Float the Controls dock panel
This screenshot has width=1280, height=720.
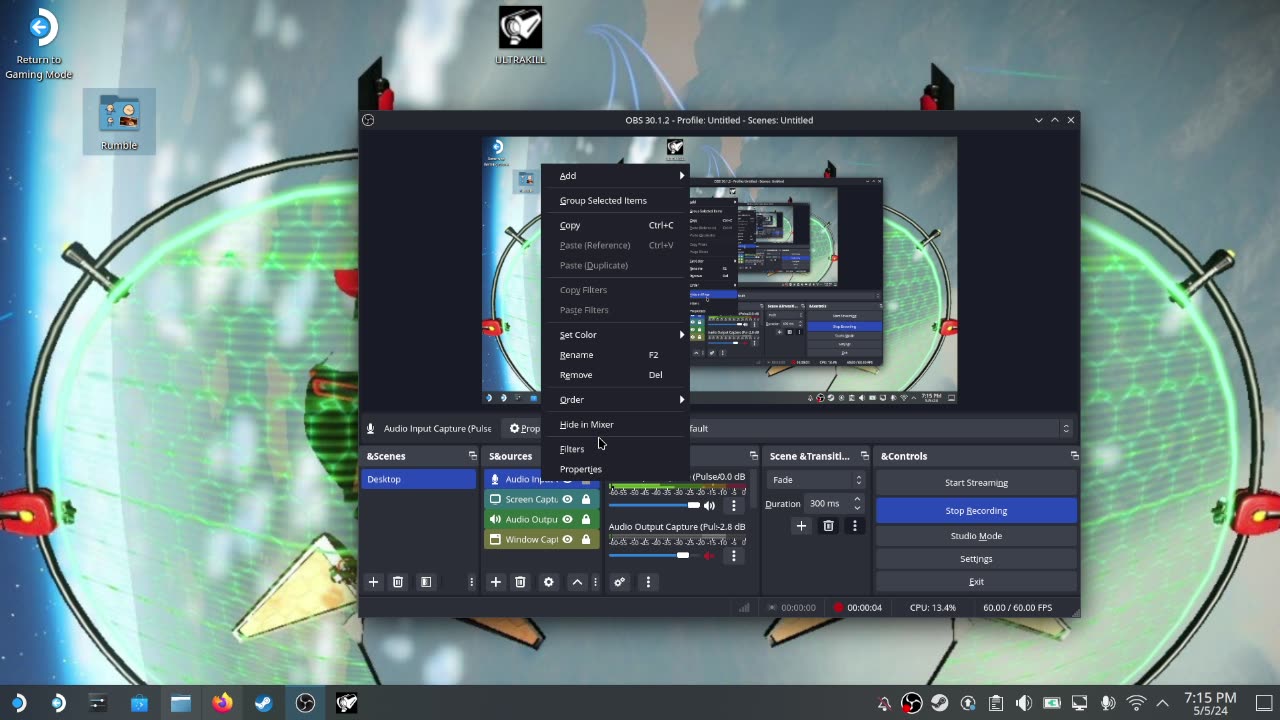1074,456
